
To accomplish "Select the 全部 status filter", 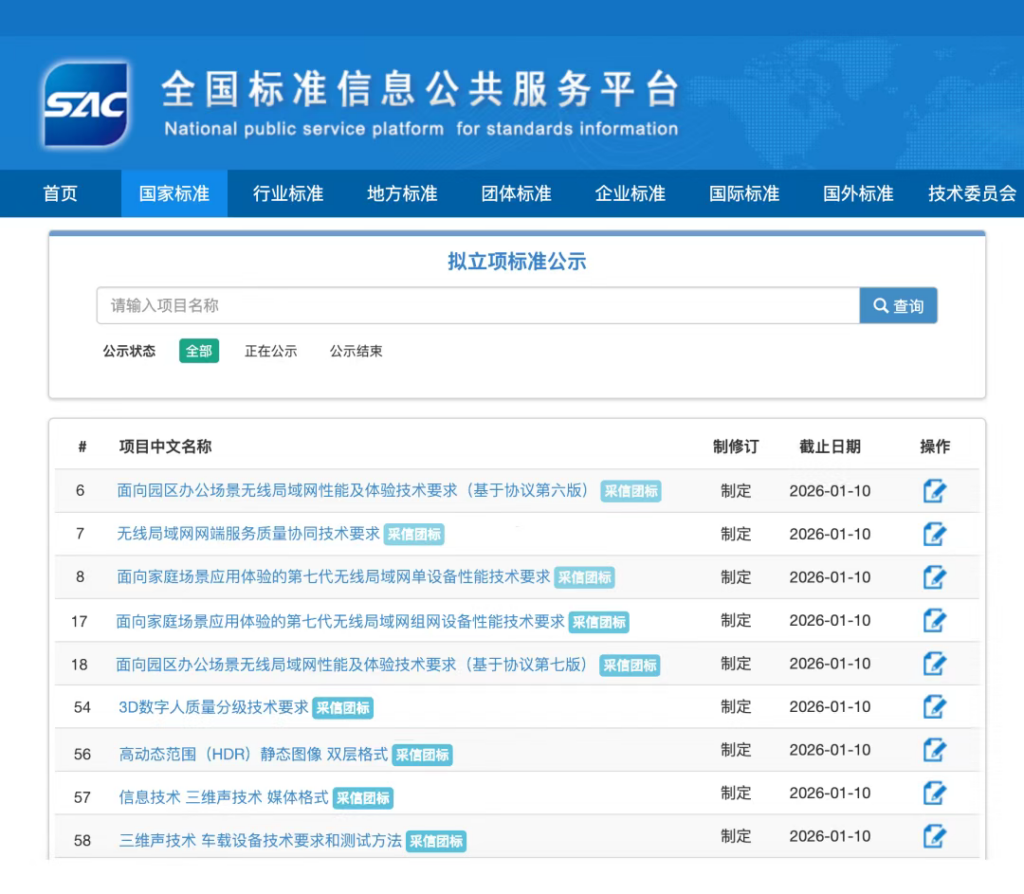I will (x=199, y=351).
